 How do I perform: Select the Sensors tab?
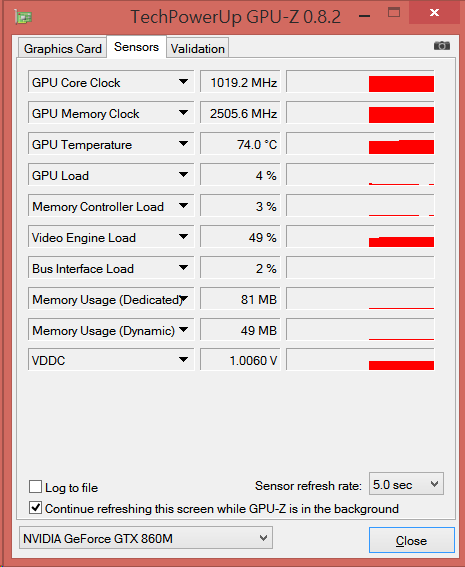coord(136,47)
